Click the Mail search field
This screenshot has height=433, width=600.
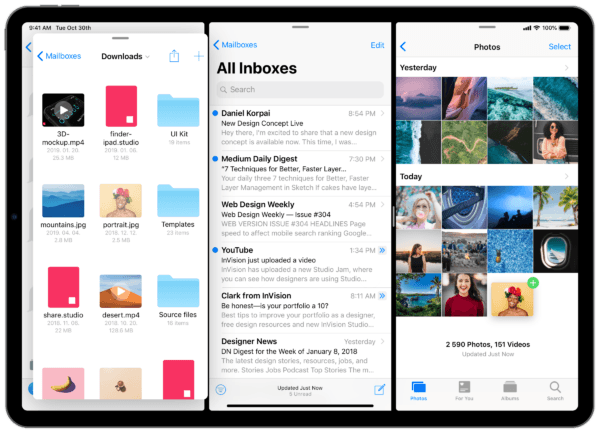tap(299, 89)
